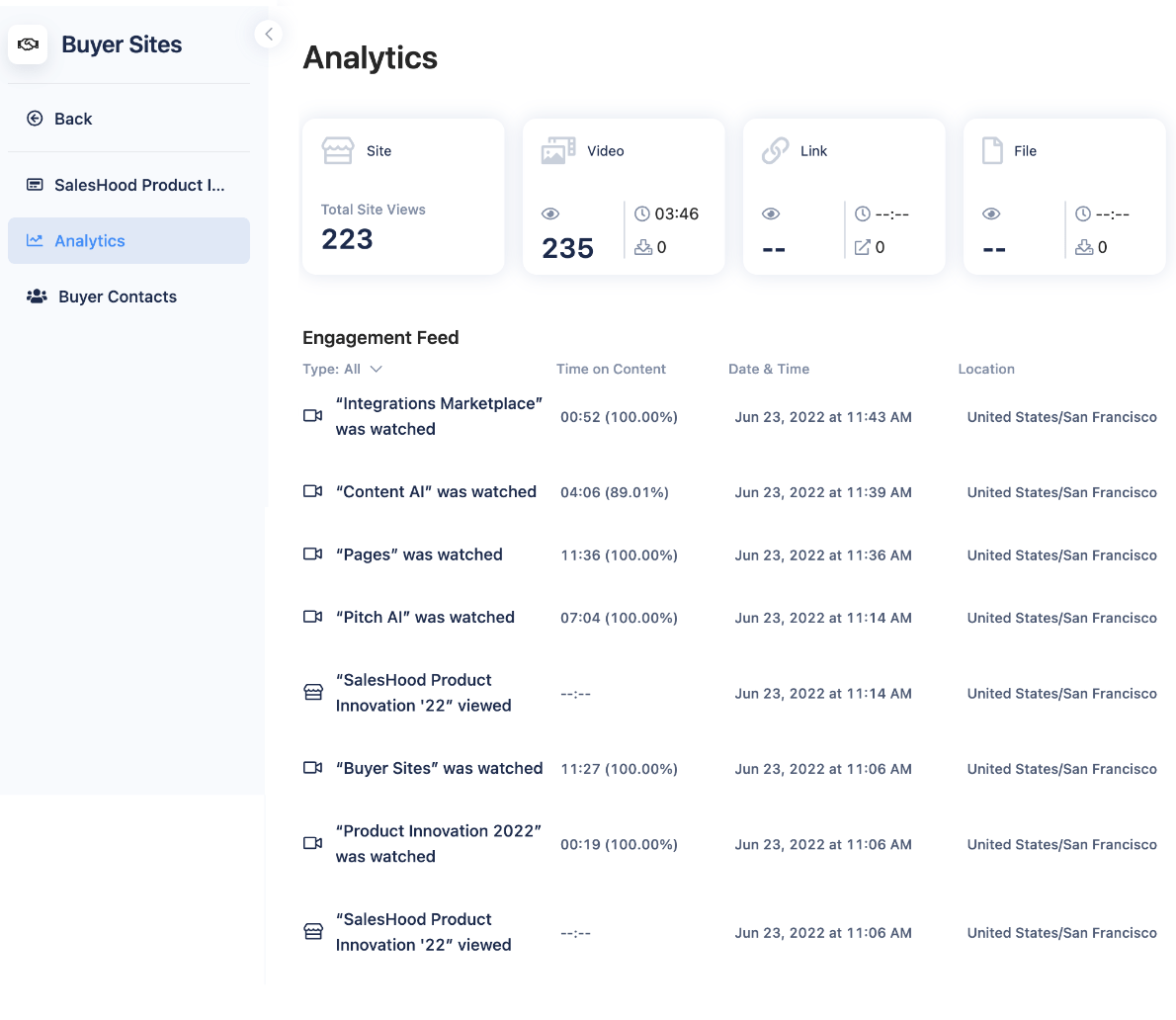The width and height of the screenshot is (1176, 1020).
Task: Click the eye views icon in File card
Action: pos(991,213)
